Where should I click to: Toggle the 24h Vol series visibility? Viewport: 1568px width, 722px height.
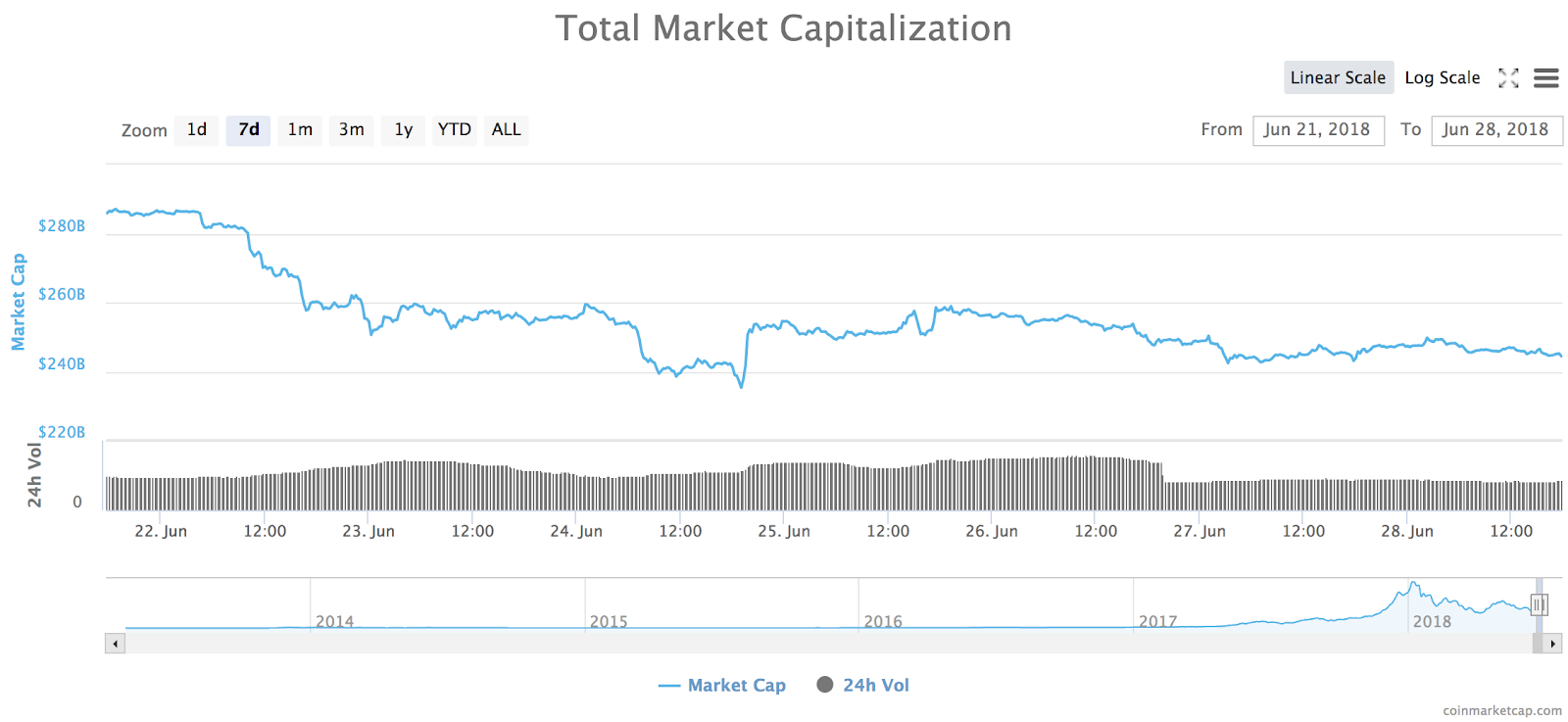(879, 685)
